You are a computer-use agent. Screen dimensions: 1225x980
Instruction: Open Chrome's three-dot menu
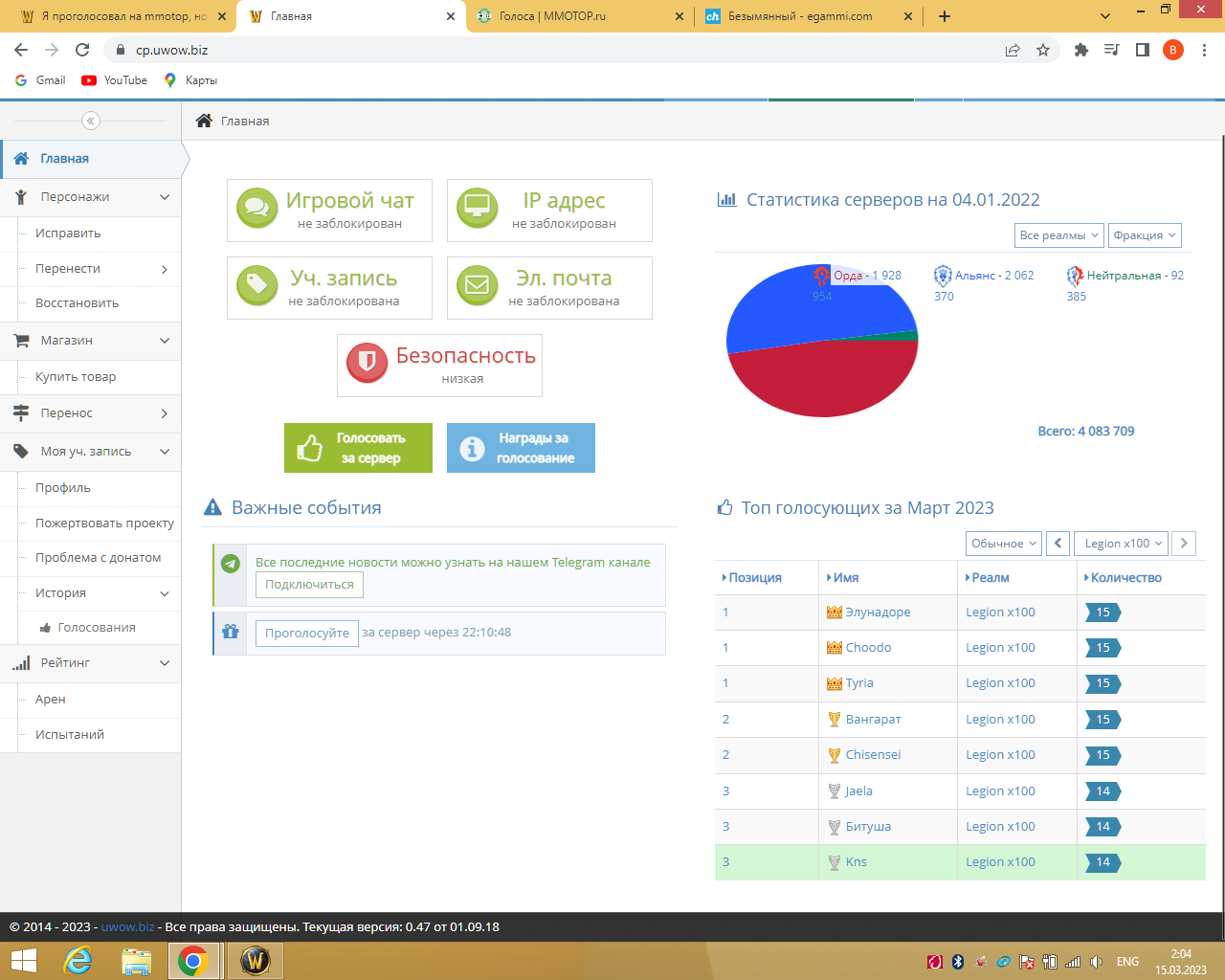click(1206, 50)
